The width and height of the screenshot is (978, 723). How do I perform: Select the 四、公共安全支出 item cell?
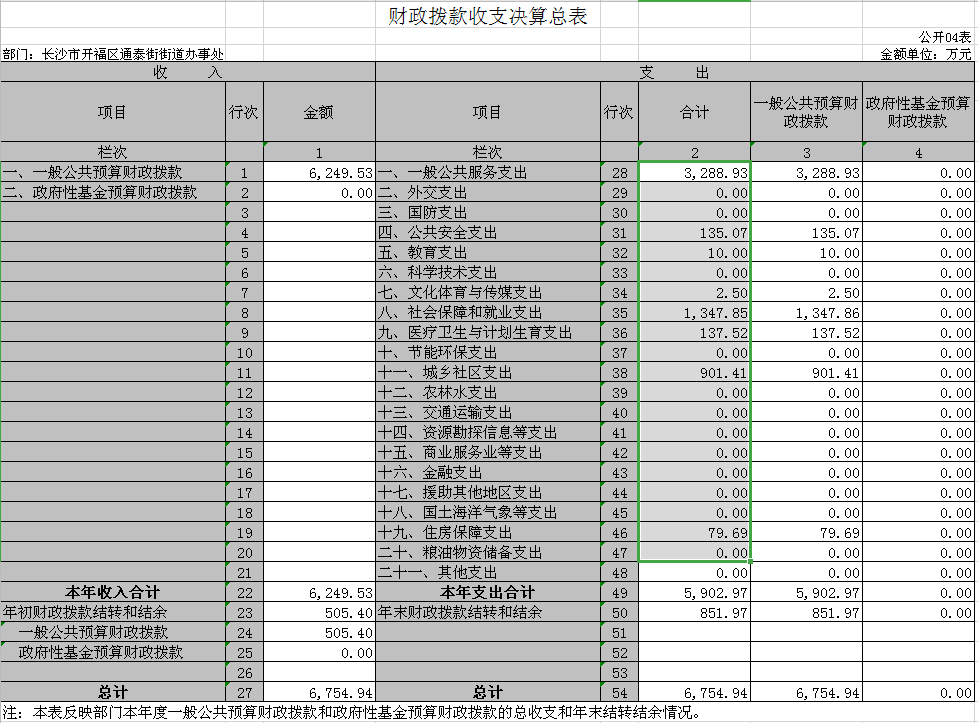pos(487,233)
